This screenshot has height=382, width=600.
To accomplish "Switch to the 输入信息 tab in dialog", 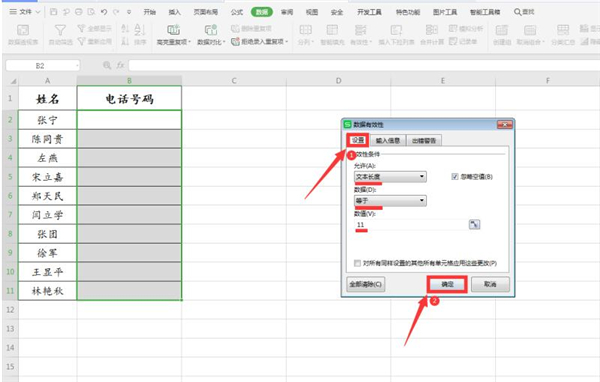I will 388,141.
